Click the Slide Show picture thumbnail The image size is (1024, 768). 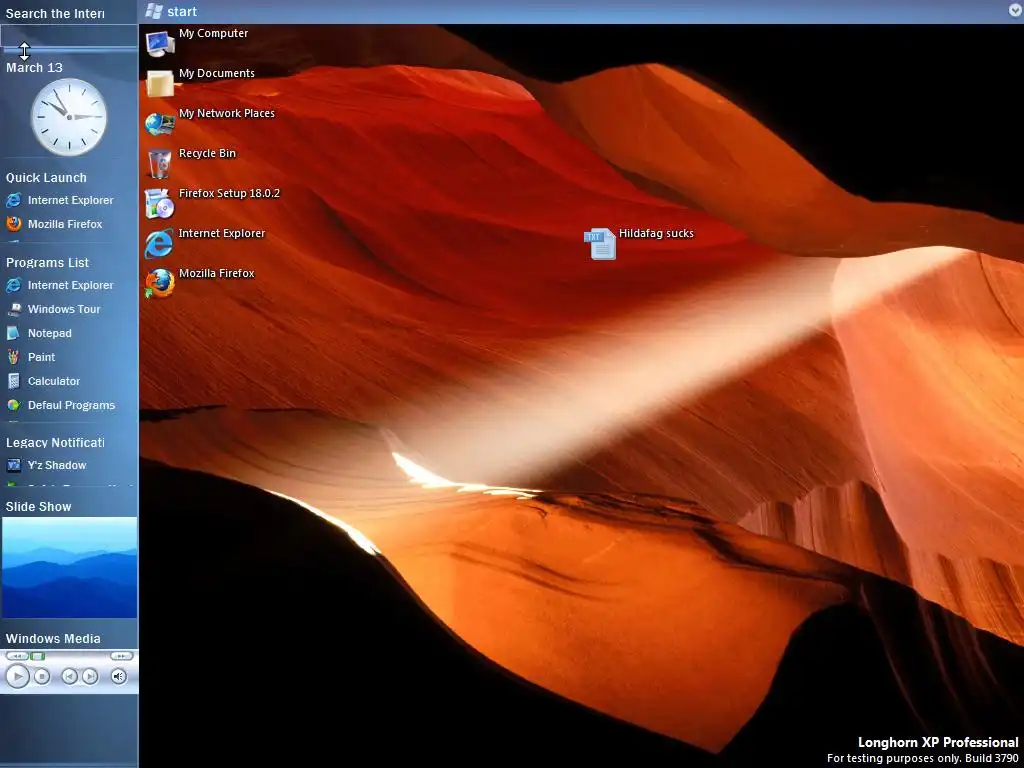pos(69,568)
